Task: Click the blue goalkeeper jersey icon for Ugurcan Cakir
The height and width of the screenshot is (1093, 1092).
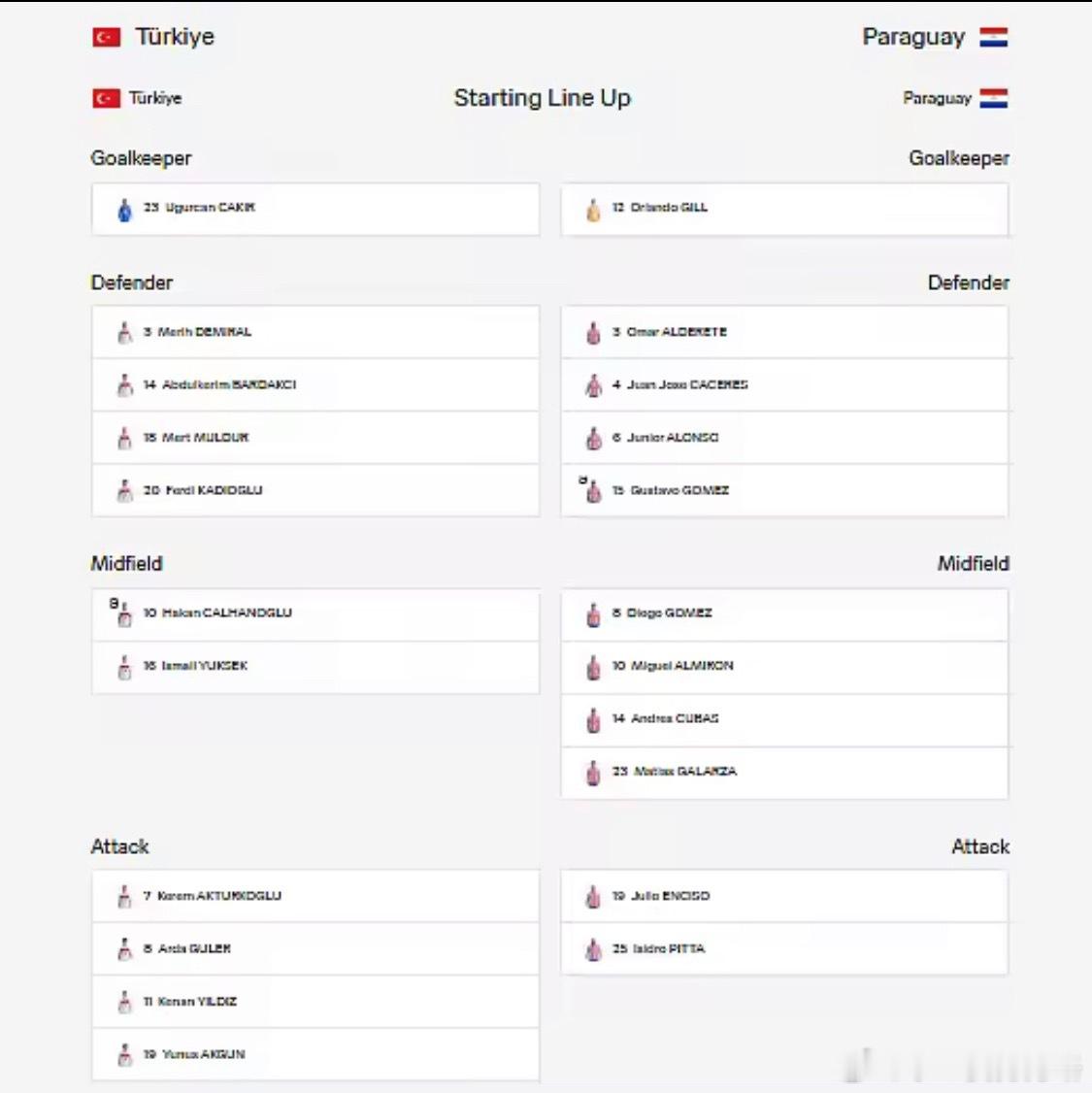Action: tap(125, 210)
